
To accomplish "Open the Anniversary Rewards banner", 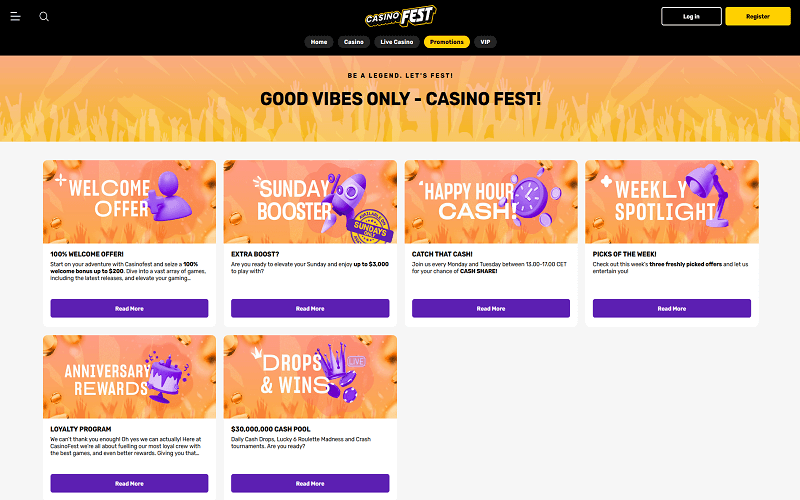I will click(129, 377).
